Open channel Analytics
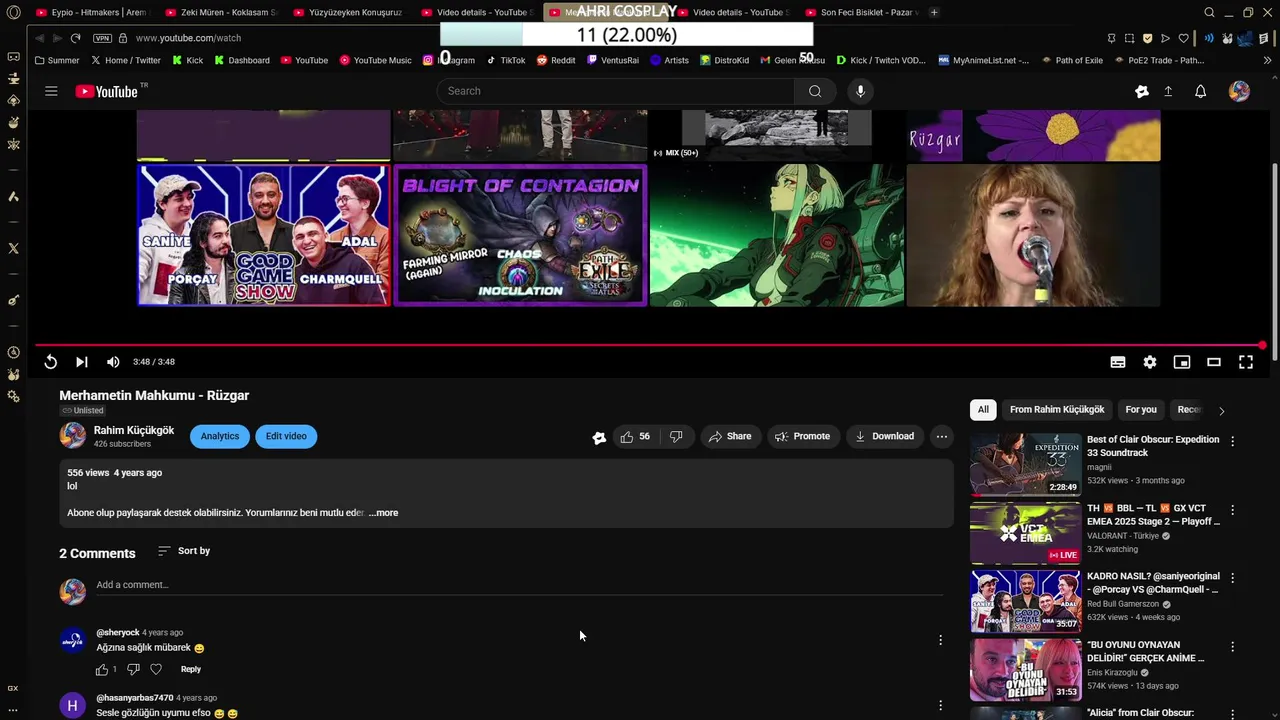The height and width of the screenshot is (720, 1280). pyautogui.click(x=220, y=436)
